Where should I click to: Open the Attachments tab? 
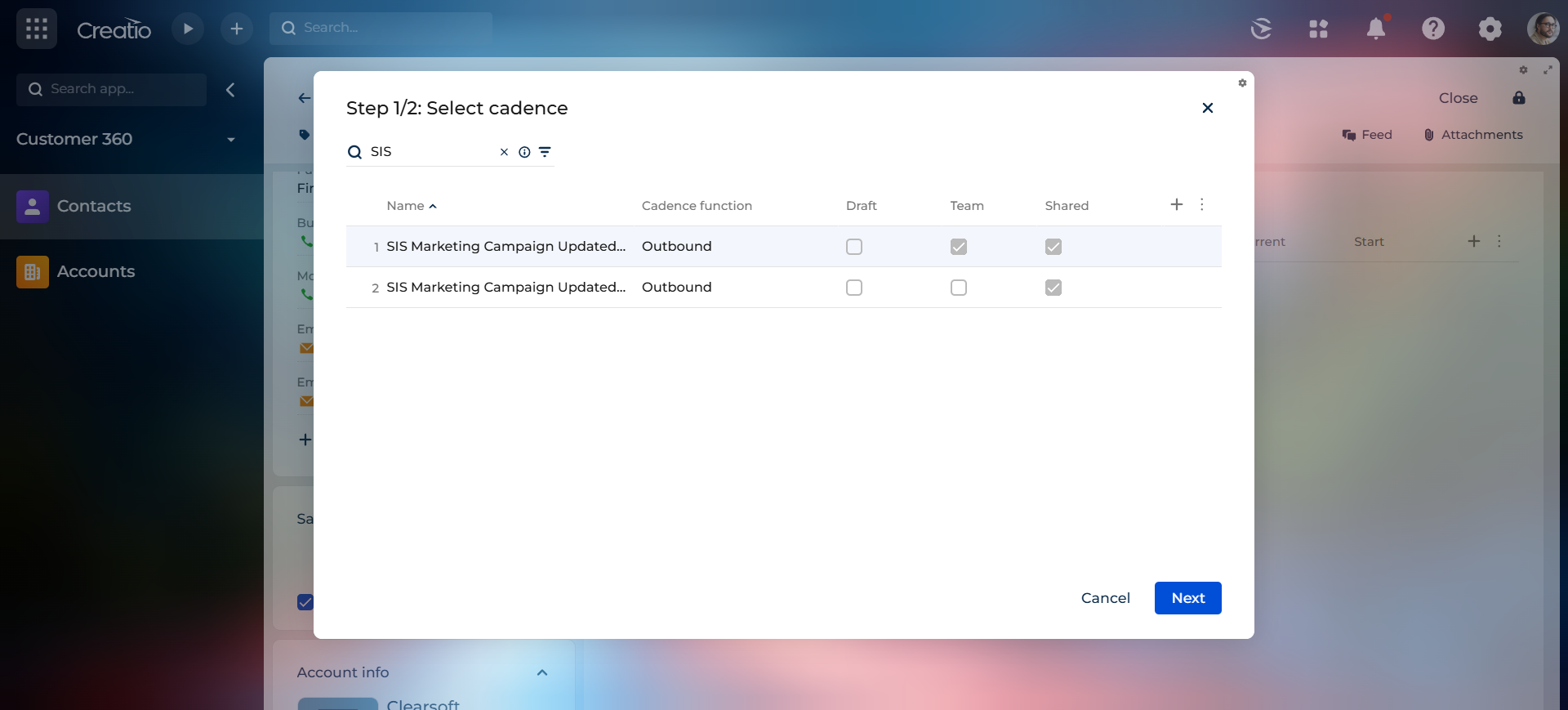click(1473, 135)
